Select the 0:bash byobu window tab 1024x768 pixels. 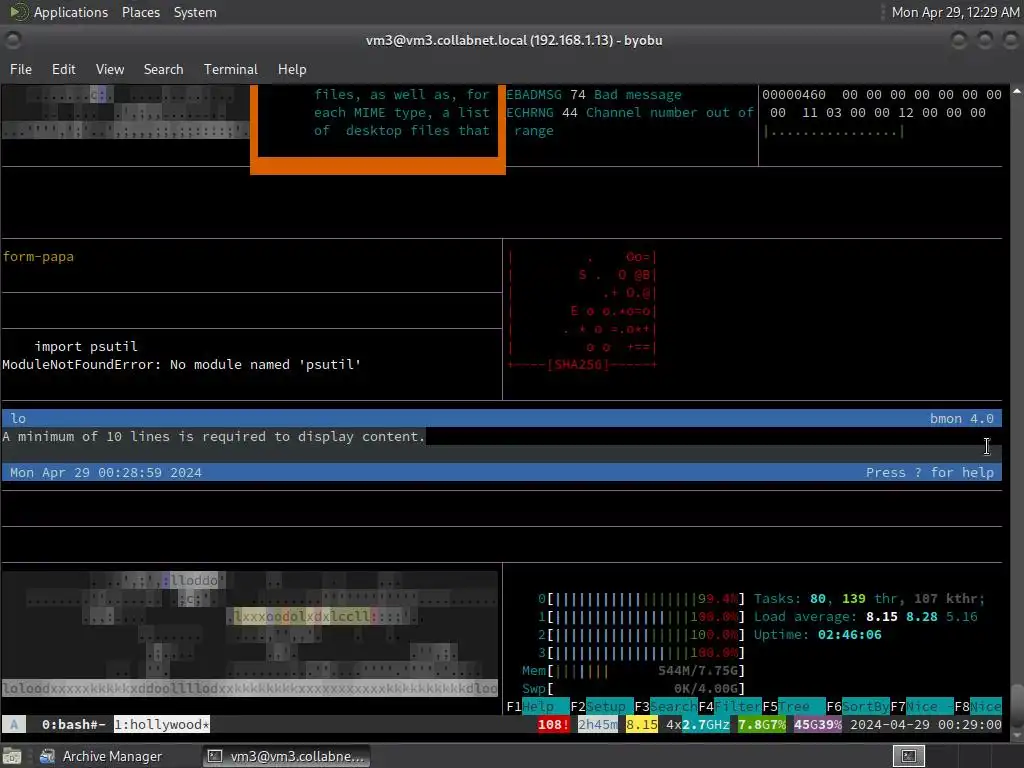(x=73, y=724)
